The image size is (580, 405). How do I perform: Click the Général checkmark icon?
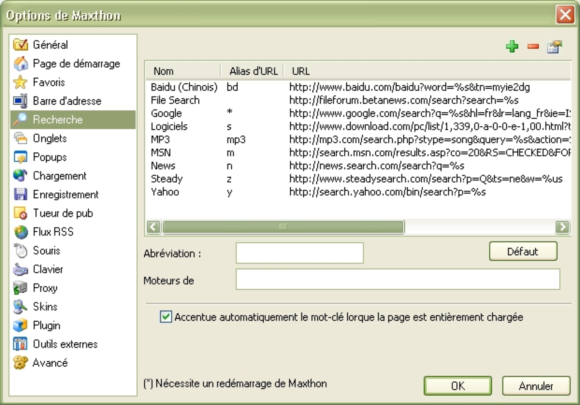20,45
